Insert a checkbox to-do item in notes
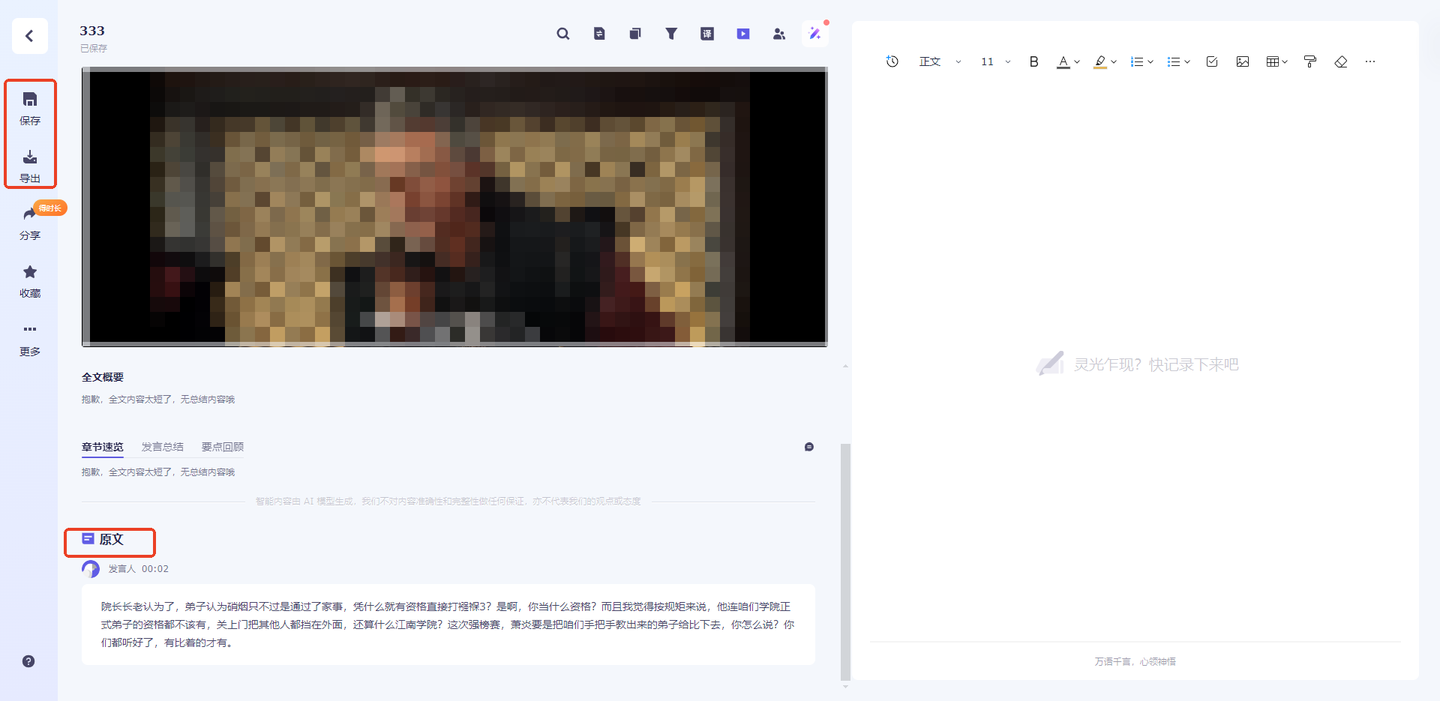This screenshot has width=1440, height=701. click(x=1212, y=62)
